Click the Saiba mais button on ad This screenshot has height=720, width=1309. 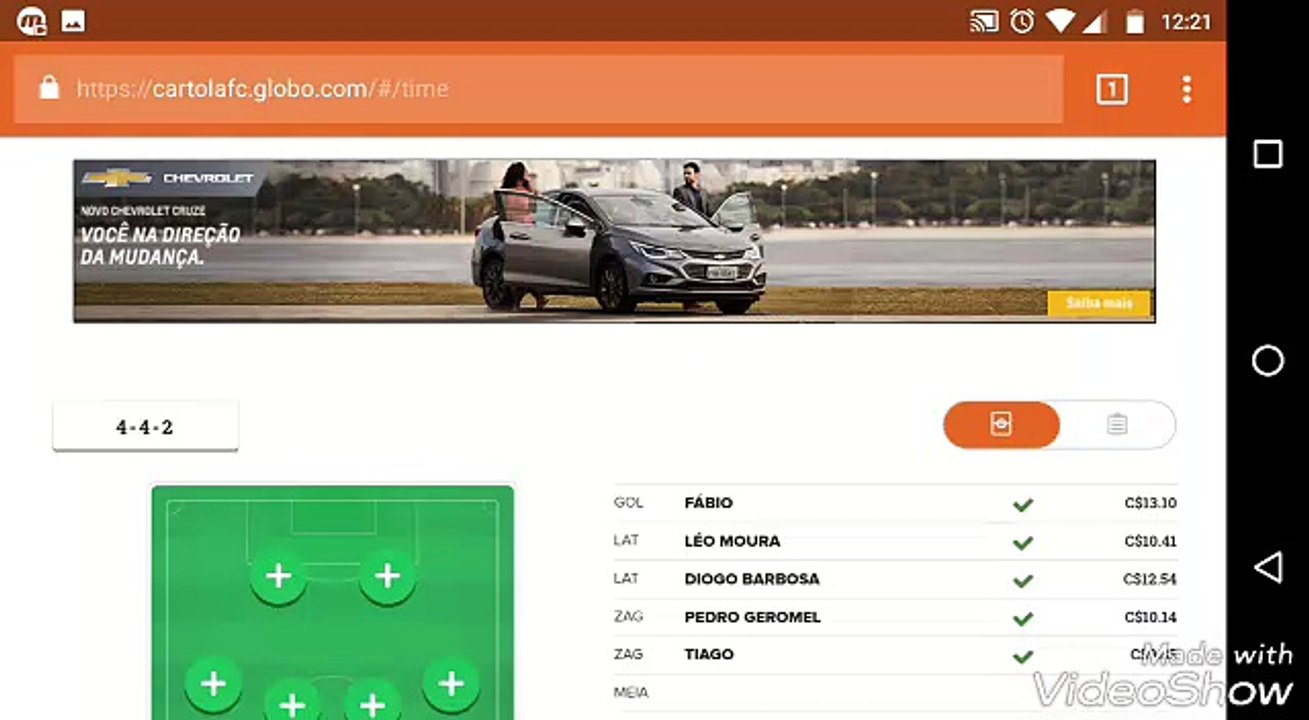[1099, 303]
